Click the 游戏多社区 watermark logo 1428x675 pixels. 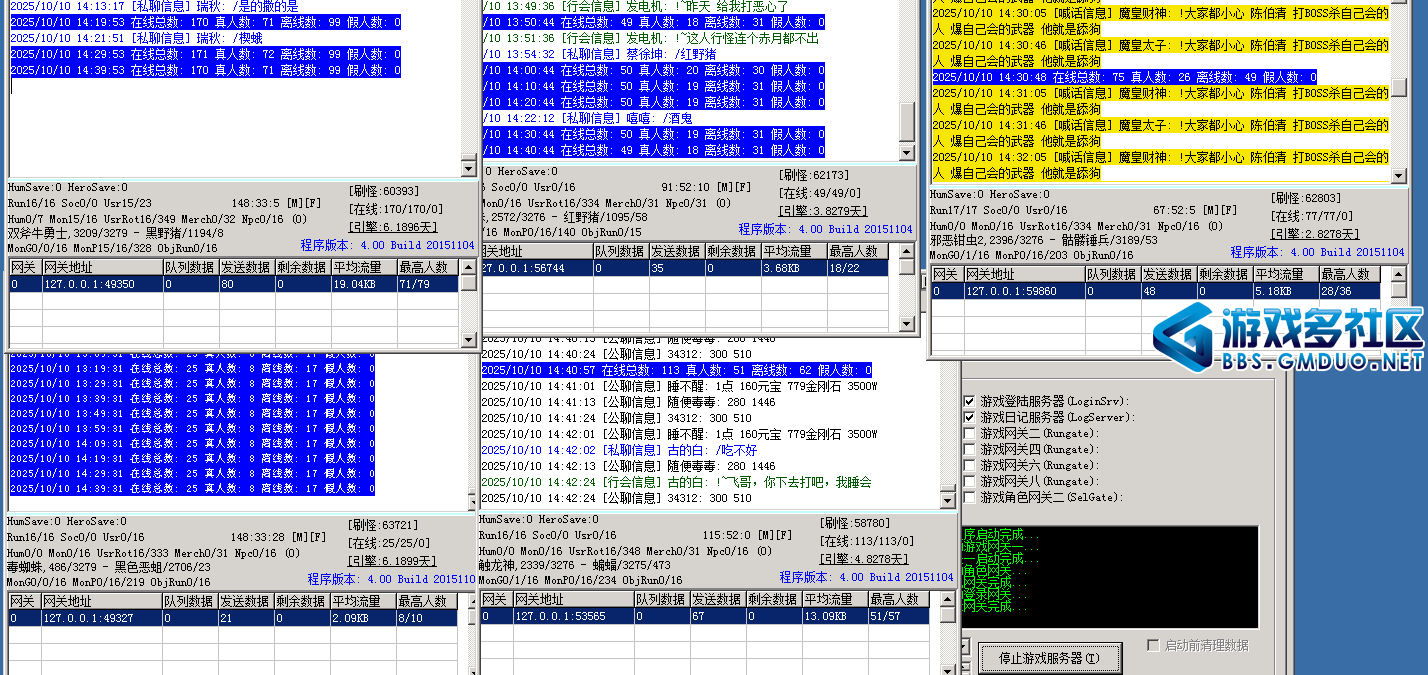pyautogui.click(x=1288, y=338)
